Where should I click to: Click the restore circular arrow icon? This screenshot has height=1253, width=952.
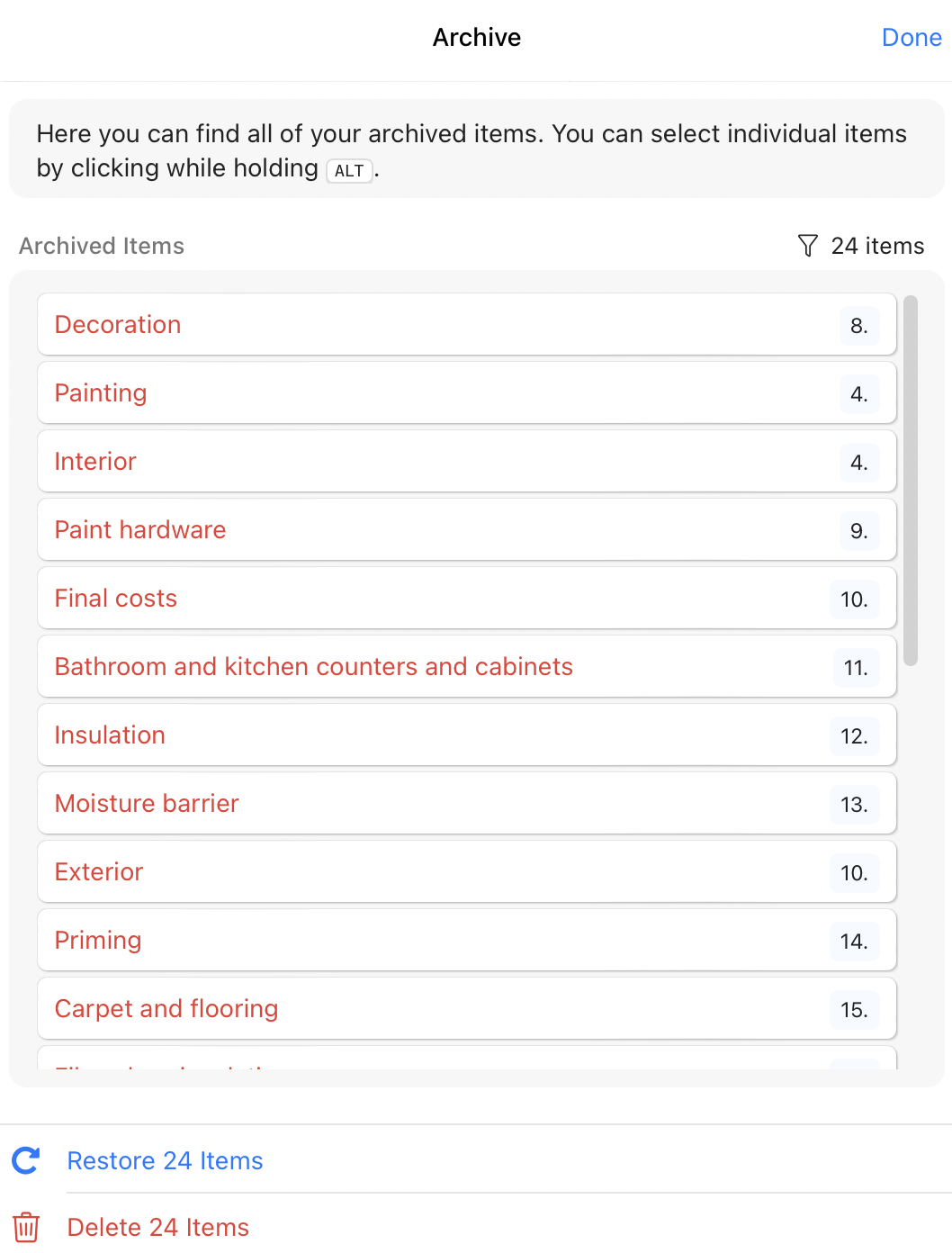tap(26, 1161)
